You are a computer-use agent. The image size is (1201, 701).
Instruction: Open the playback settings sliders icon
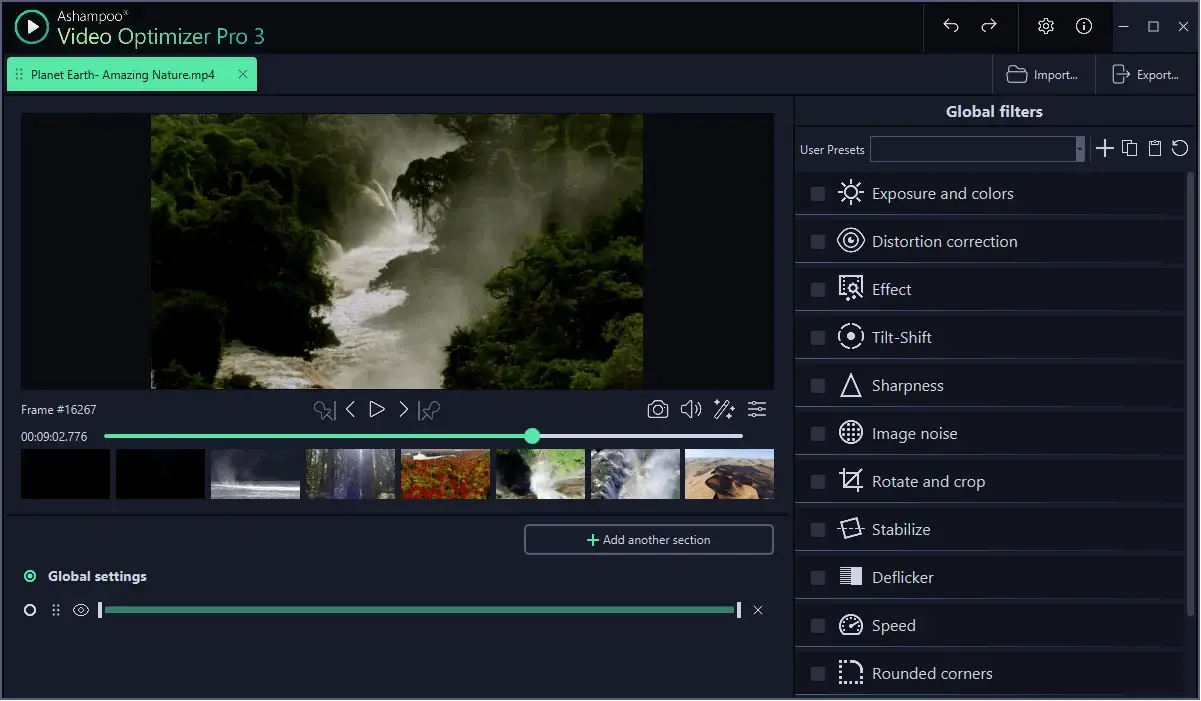pyautogui.click(x=757, y=409)
